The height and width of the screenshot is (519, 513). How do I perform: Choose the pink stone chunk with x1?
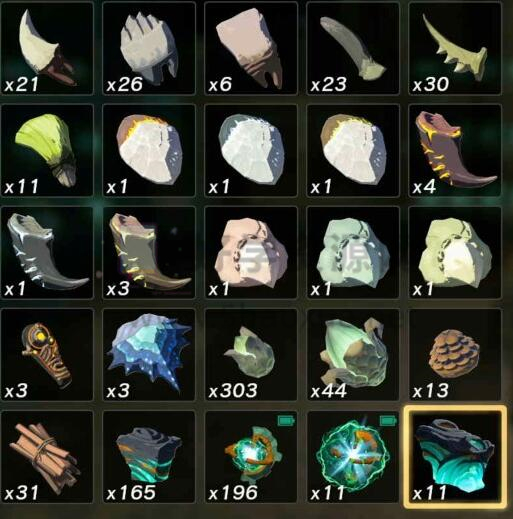pos(251,252)
